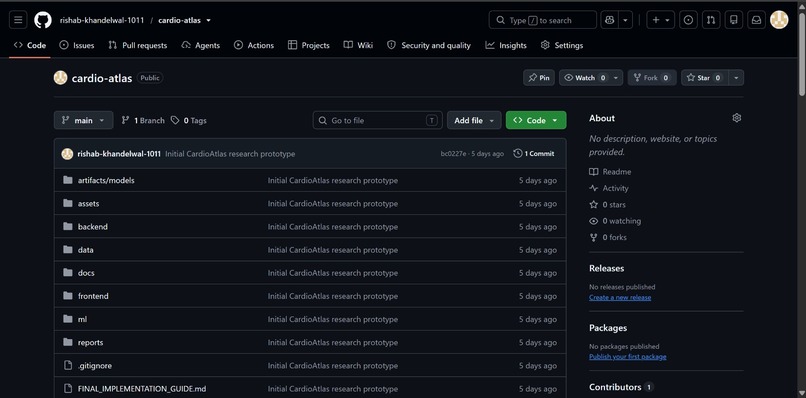This screenshot has width=806, height=398.
Task: Open commit hash bc0227e
Action: point(453,154)
